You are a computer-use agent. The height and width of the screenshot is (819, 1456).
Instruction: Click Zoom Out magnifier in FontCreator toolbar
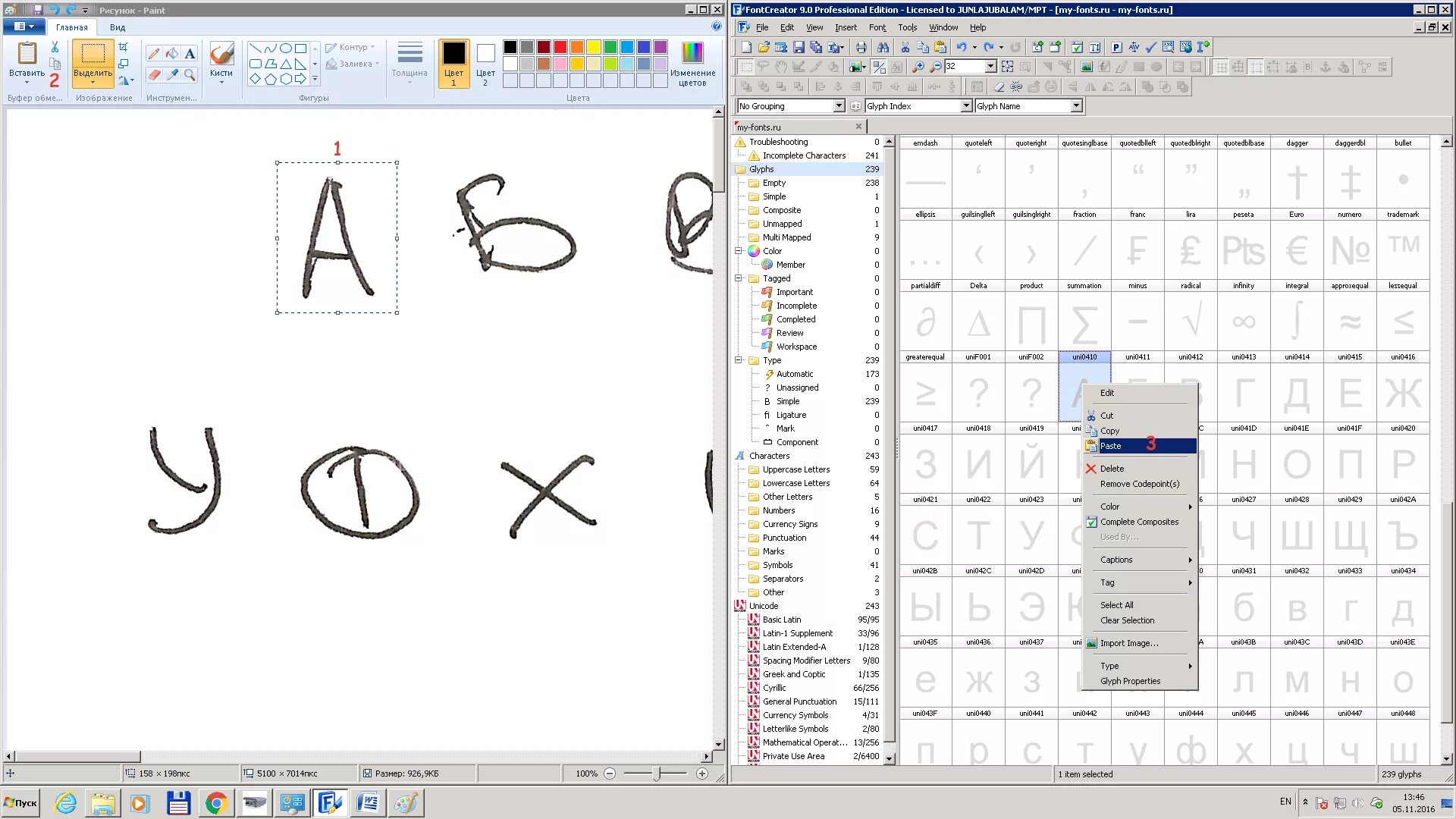936,67
